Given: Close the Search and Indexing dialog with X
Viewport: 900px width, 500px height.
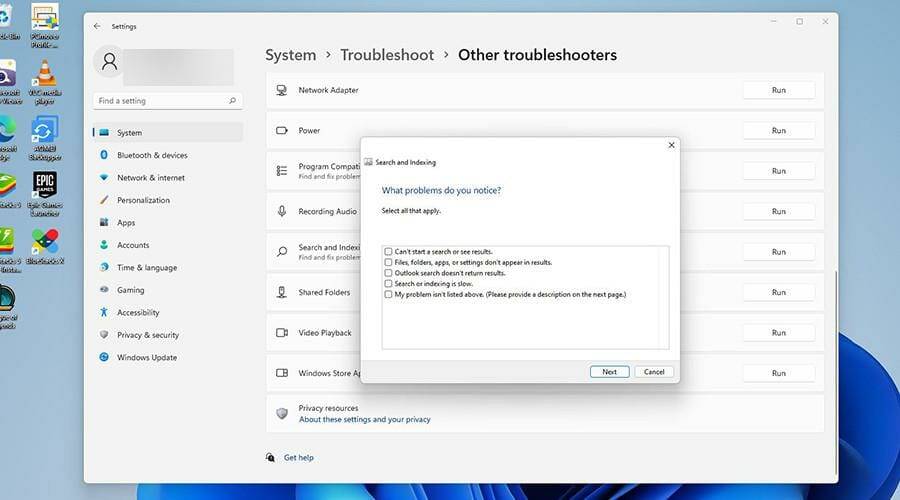Looking at the screenshot, I should coord(671,145).
